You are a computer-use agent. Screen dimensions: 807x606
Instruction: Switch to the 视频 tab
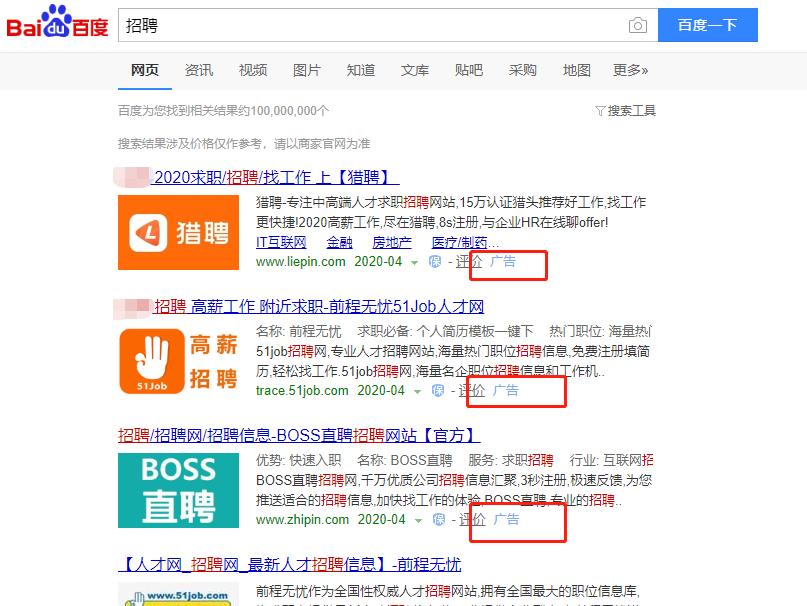point(252,70)
